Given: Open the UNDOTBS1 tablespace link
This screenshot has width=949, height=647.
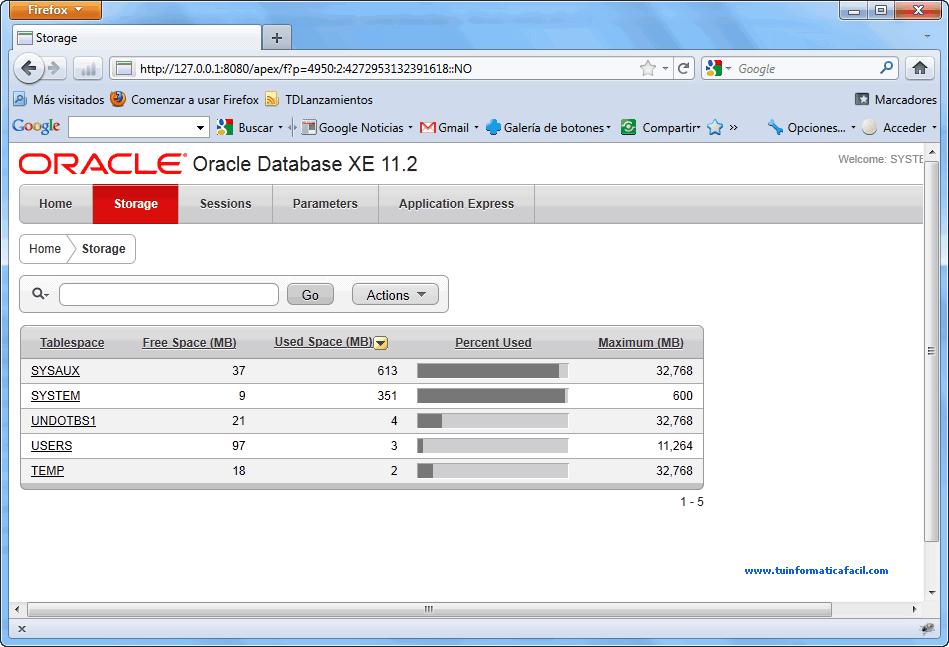Looking at the screenshot, I should tap(63, 421).
